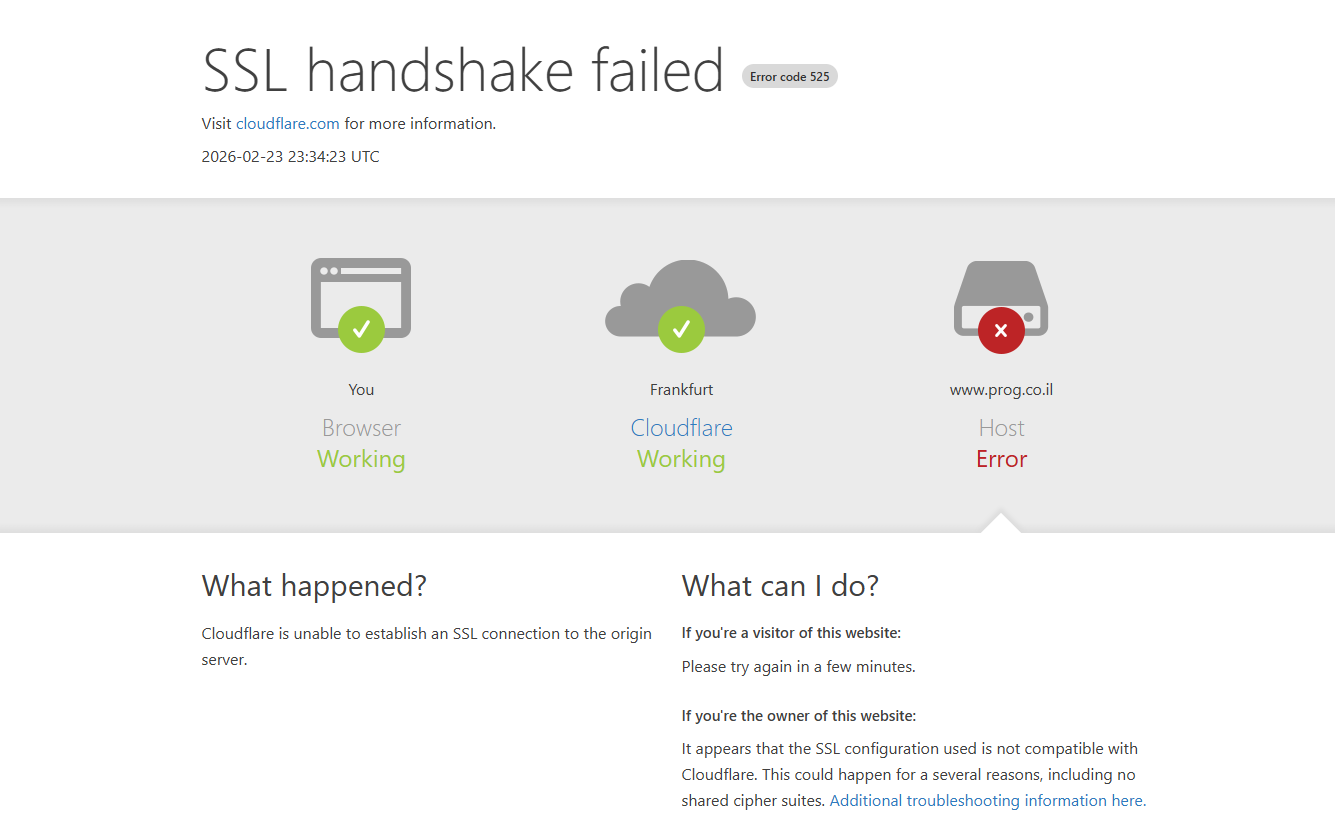
Task: Click green checkmark on browser icon
Action: [x=361, y=329]
